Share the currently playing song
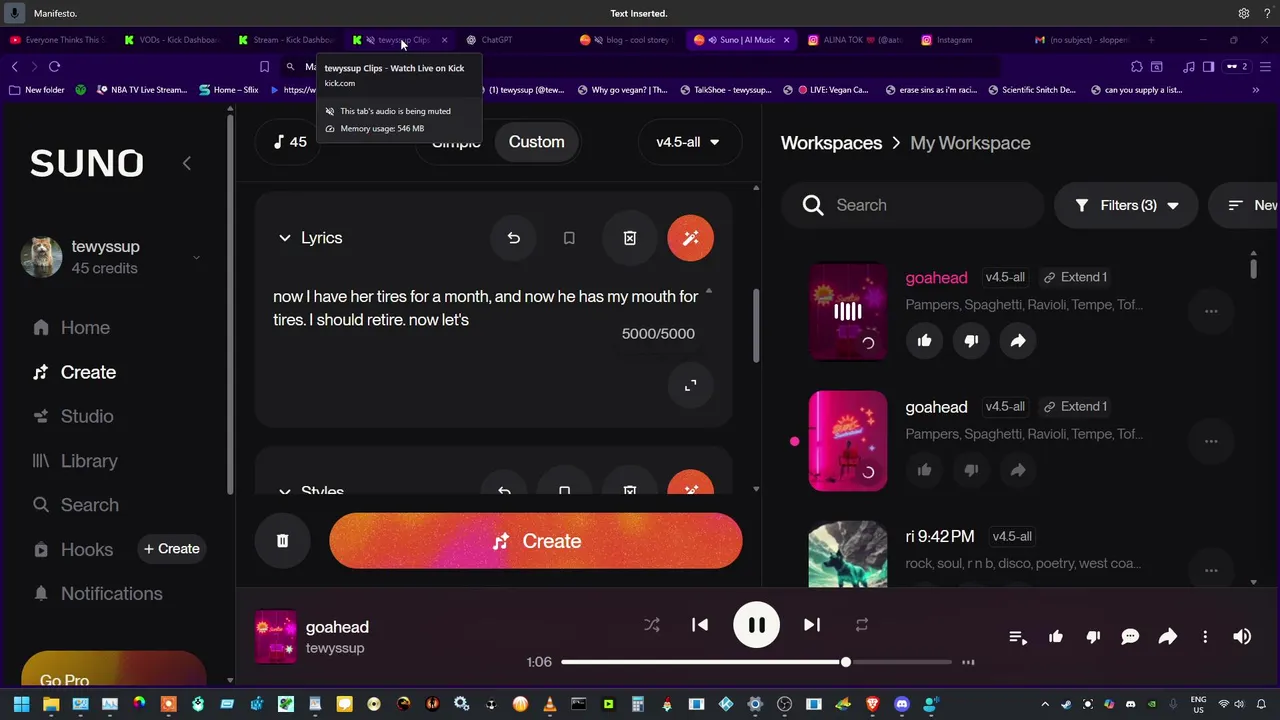1280x720 pixels. tap(1167, 637)
